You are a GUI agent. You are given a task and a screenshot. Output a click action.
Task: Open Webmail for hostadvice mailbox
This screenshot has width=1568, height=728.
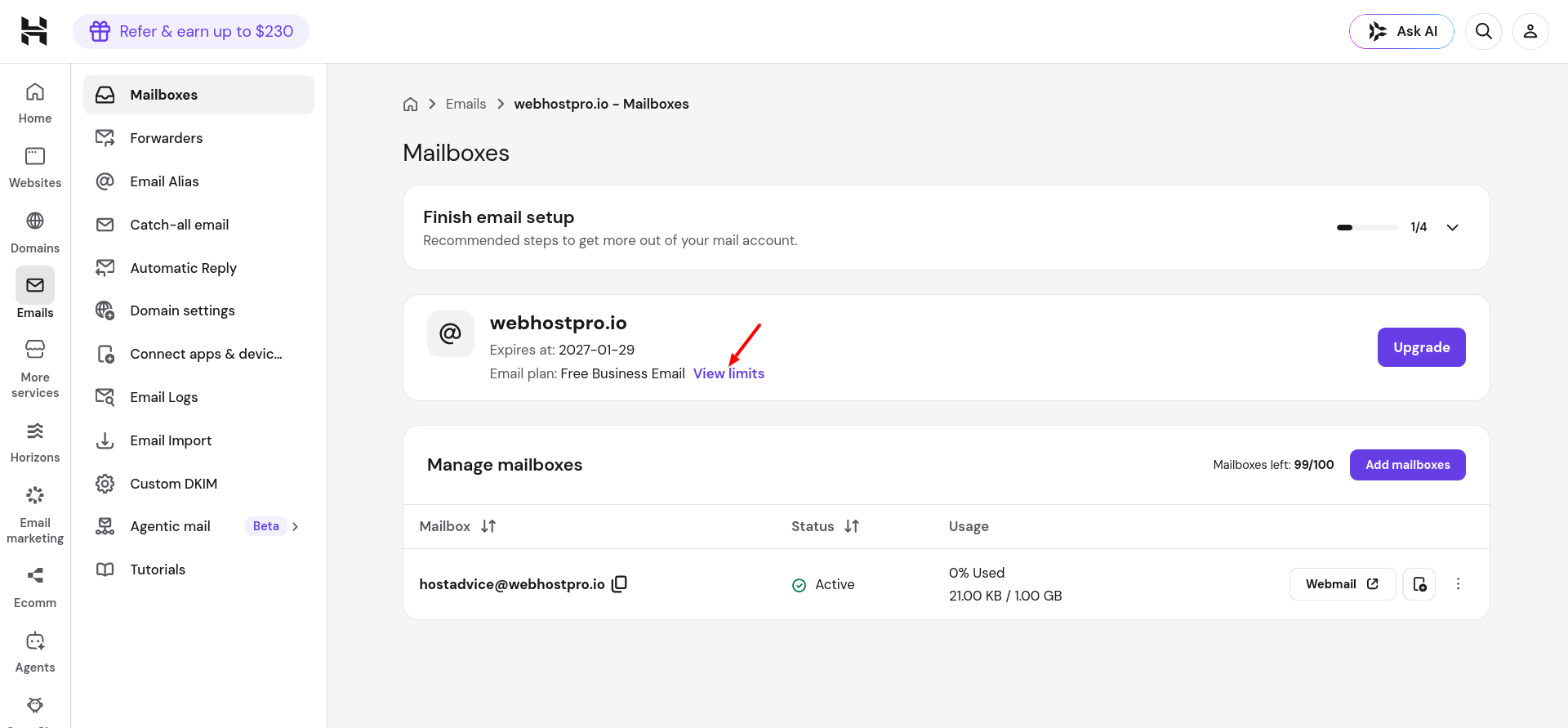click(x=1342, y=584)
